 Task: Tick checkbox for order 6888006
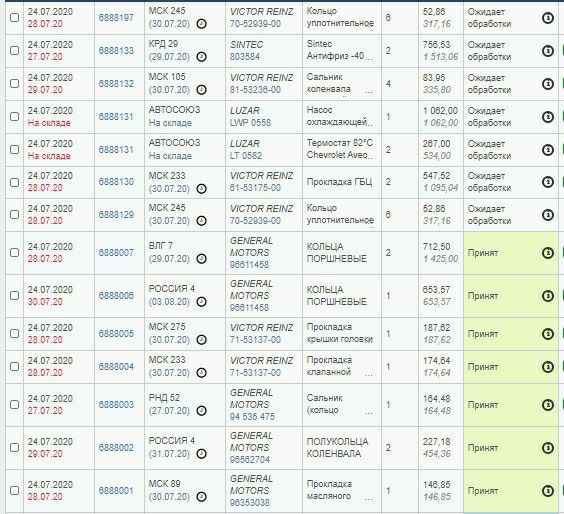point(14,295)
